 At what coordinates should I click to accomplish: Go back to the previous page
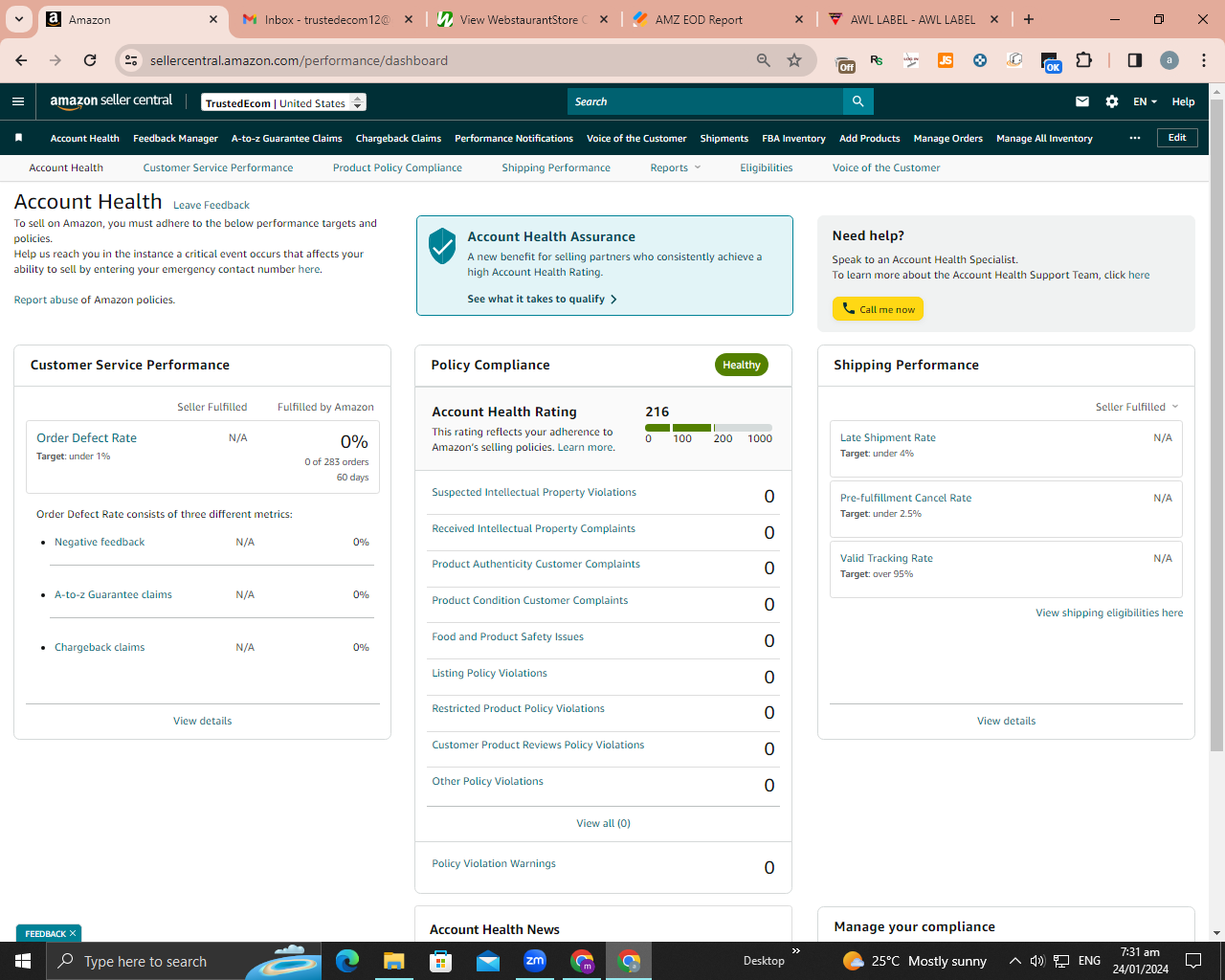pos(21,60)
